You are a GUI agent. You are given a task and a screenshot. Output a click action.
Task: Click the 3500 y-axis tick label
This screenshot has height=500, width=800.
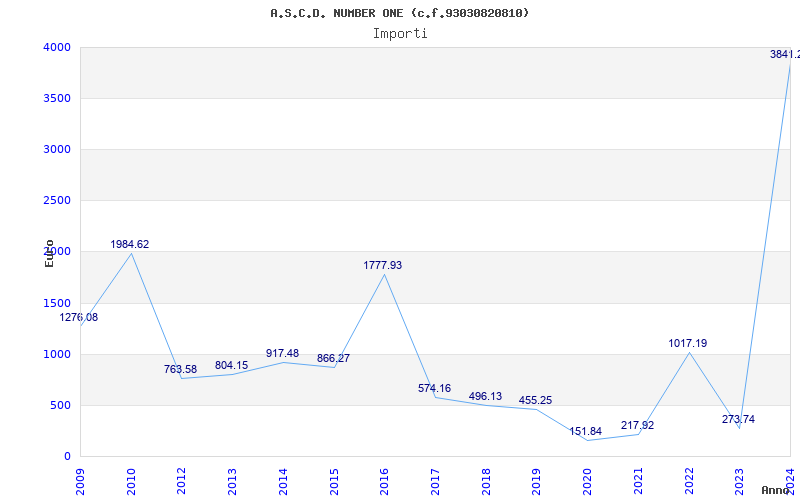tap(56, 98)
